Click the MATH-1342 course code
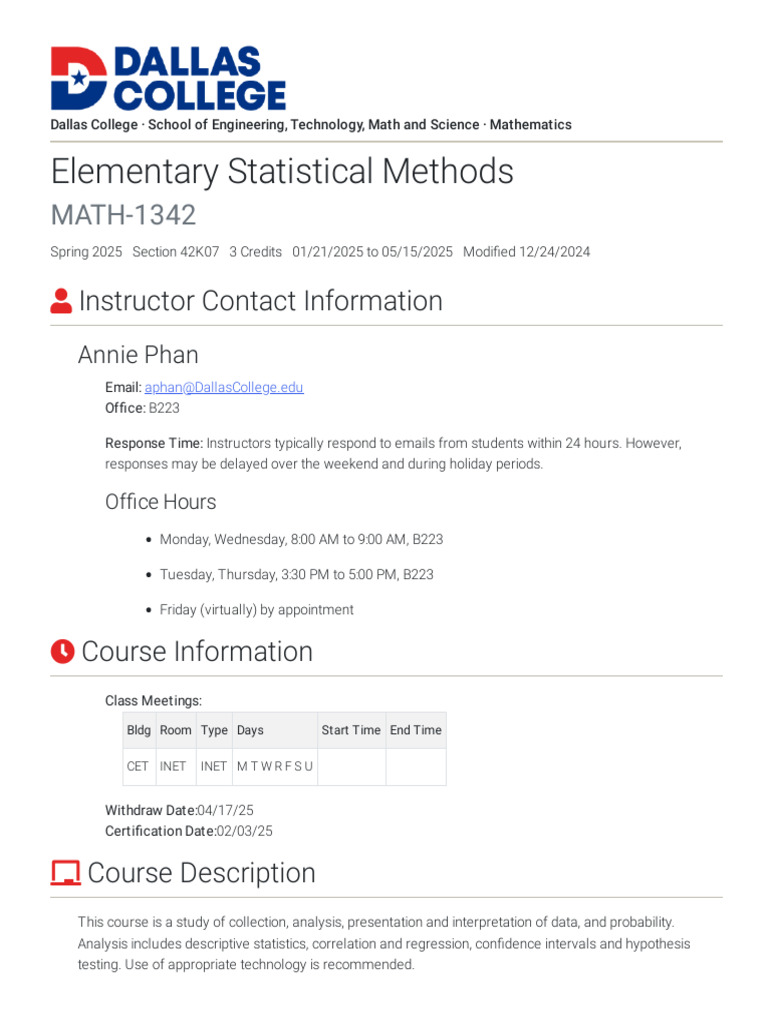768x1024 pixels. click(x=123, y=215)
